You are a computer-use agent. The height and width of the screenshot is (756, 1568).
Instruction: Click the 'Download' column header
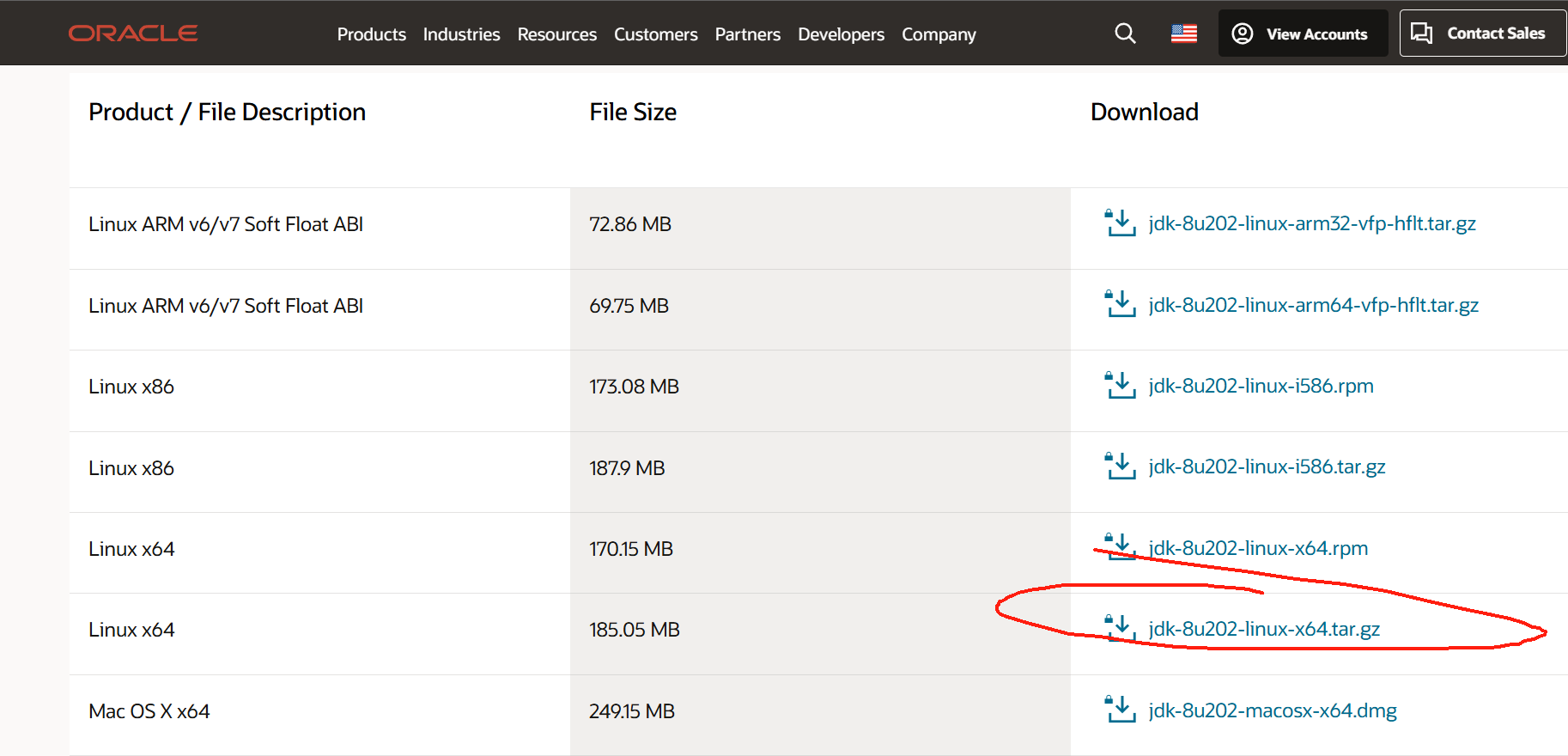(x=1145, y=113)
